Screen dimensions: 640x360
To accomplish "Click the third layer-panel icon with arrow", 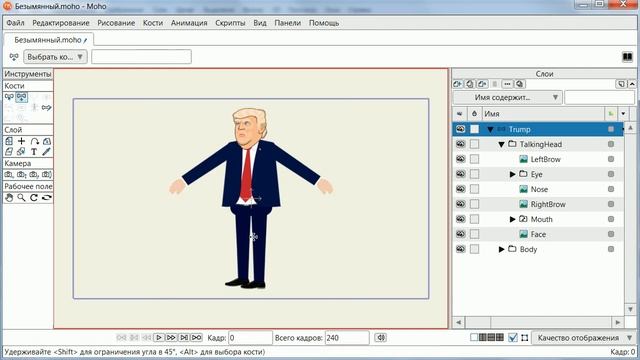I will click(482, 84).
